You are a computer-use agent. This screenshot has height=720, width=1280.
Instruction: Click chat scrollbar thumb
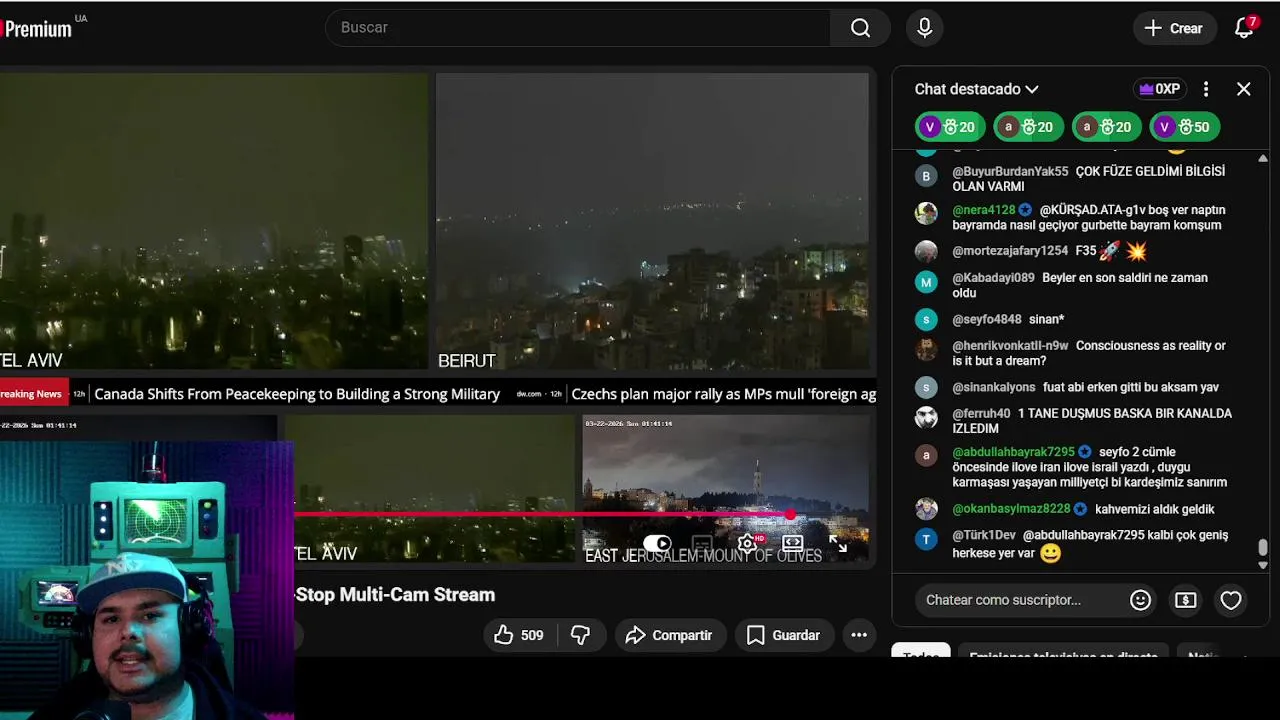tap(1262, 547)
